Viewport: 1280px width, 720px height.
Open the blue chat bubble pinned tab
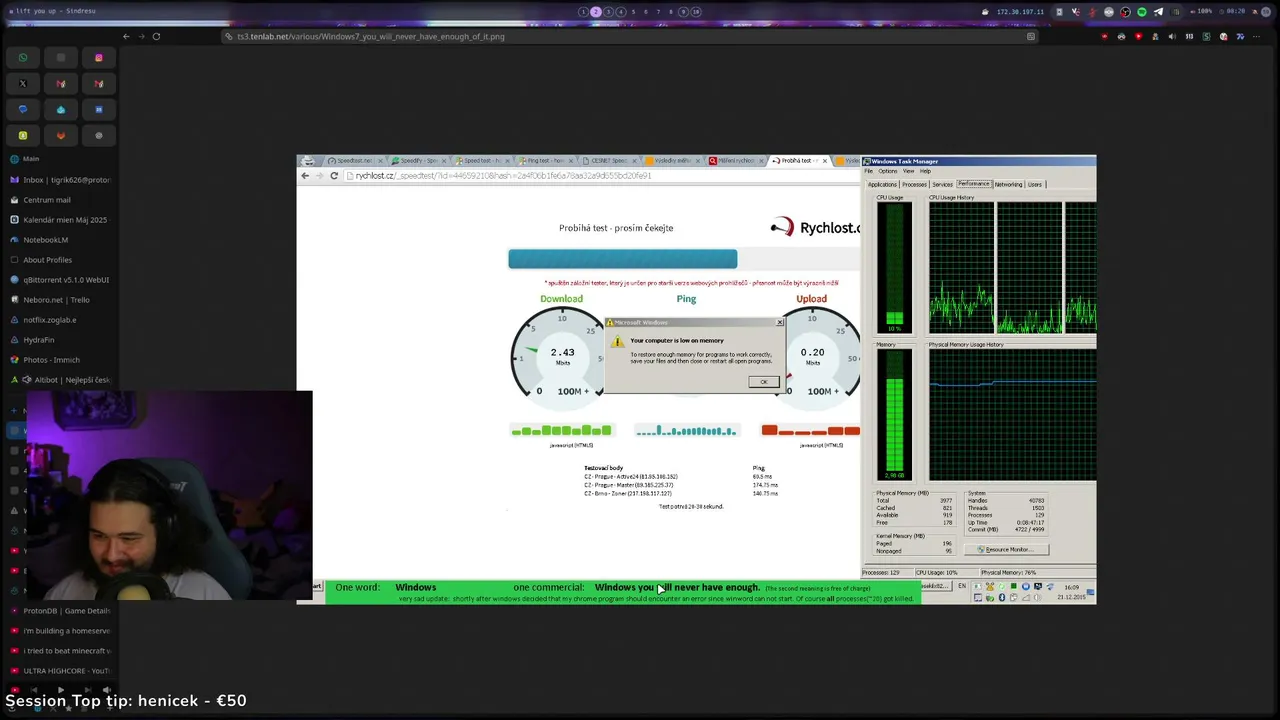click(23, 110)
